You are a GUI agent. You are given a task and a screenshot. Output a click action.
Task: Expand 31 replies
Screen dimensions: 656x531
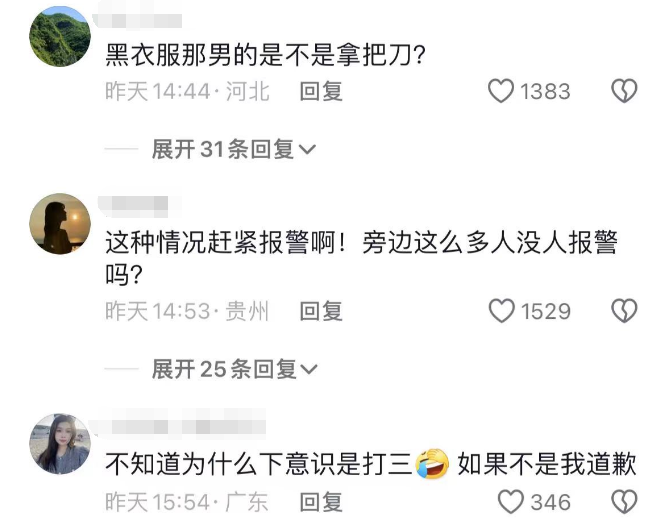pyautogui.click(x=233, y=149)
